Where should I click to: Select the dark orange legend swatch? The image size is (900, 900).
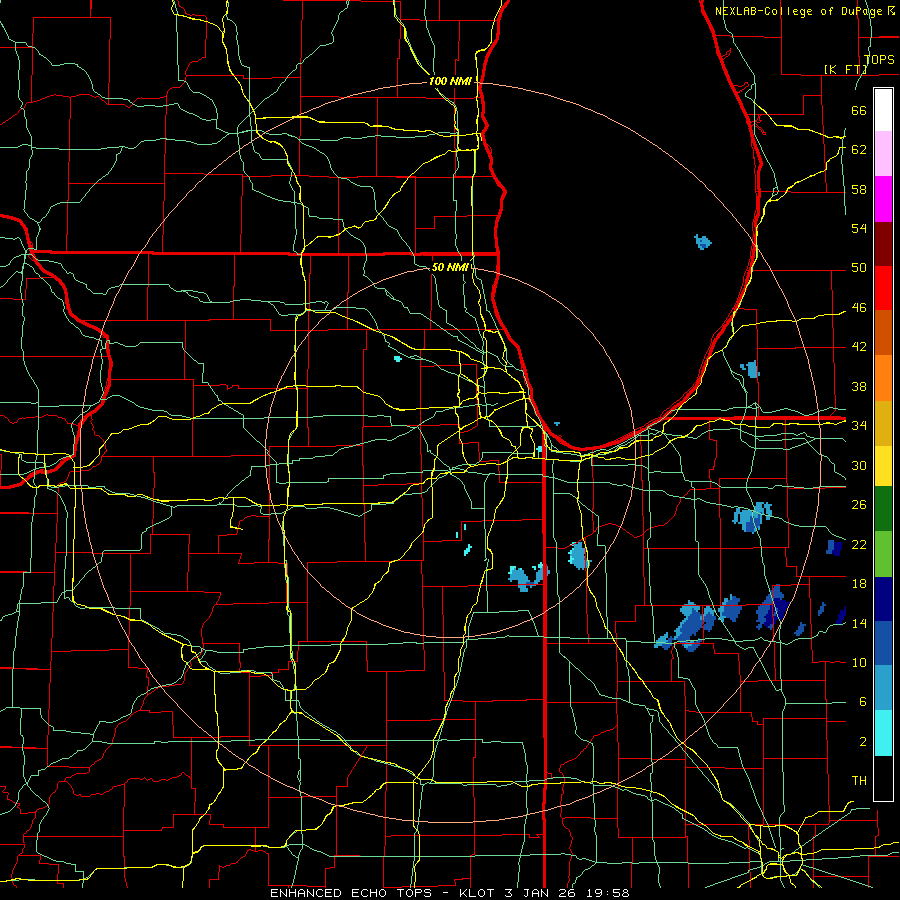[x=883, y=333]
